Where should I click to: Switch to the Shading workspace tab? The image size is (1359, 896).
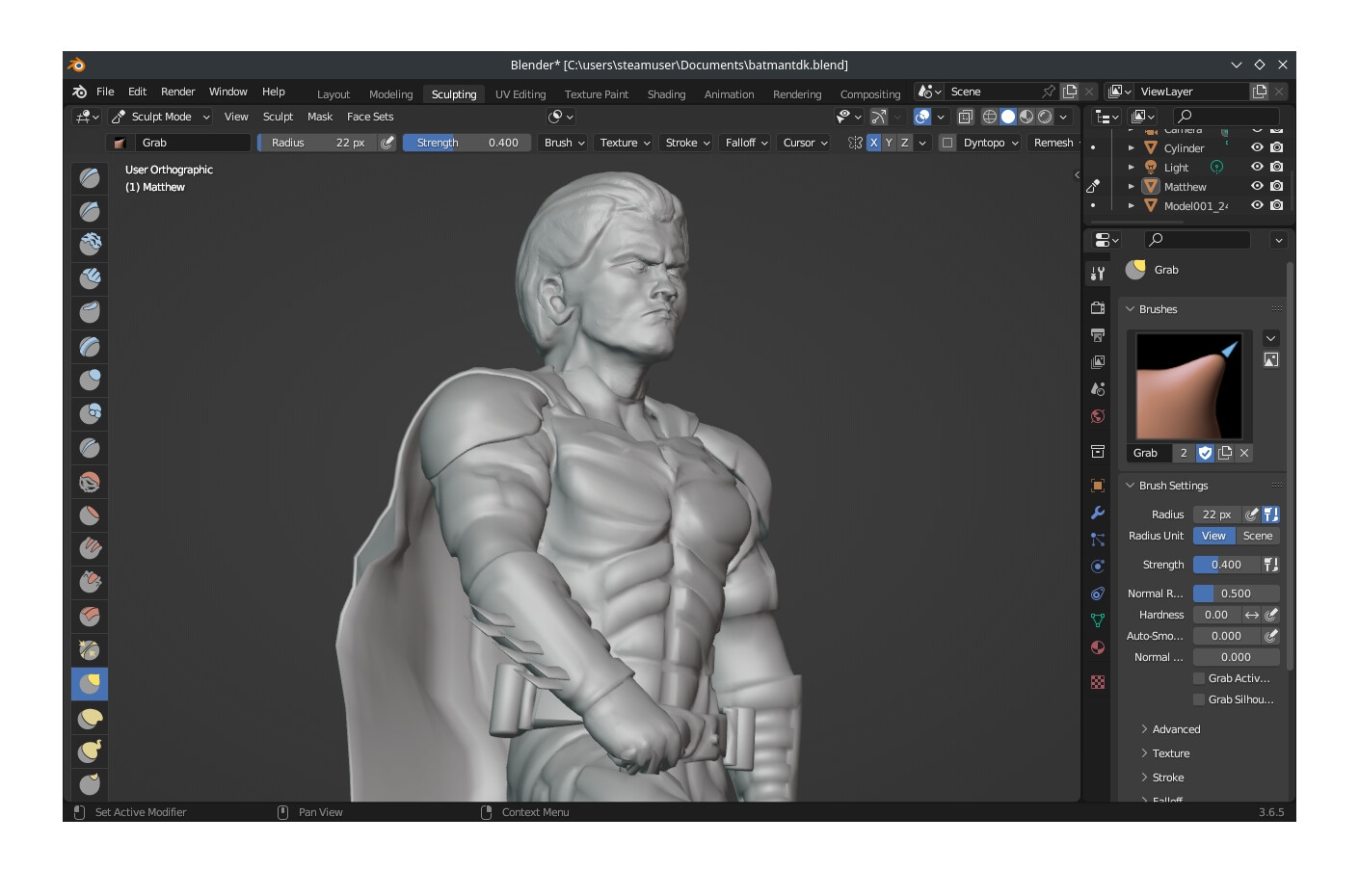point(666,94)
